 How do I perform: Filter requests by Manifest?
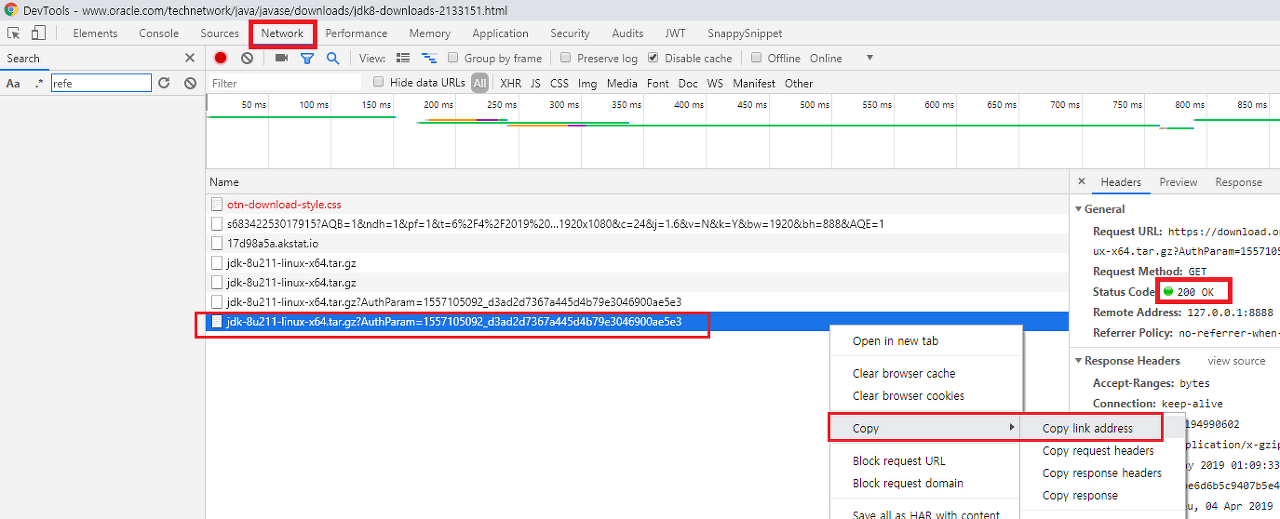pos(754,83)
